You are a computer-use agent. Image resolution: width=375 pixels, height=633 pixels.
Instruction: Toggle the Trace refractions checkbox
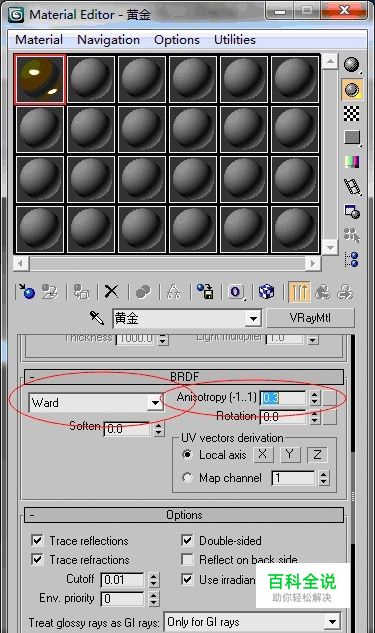37,560
